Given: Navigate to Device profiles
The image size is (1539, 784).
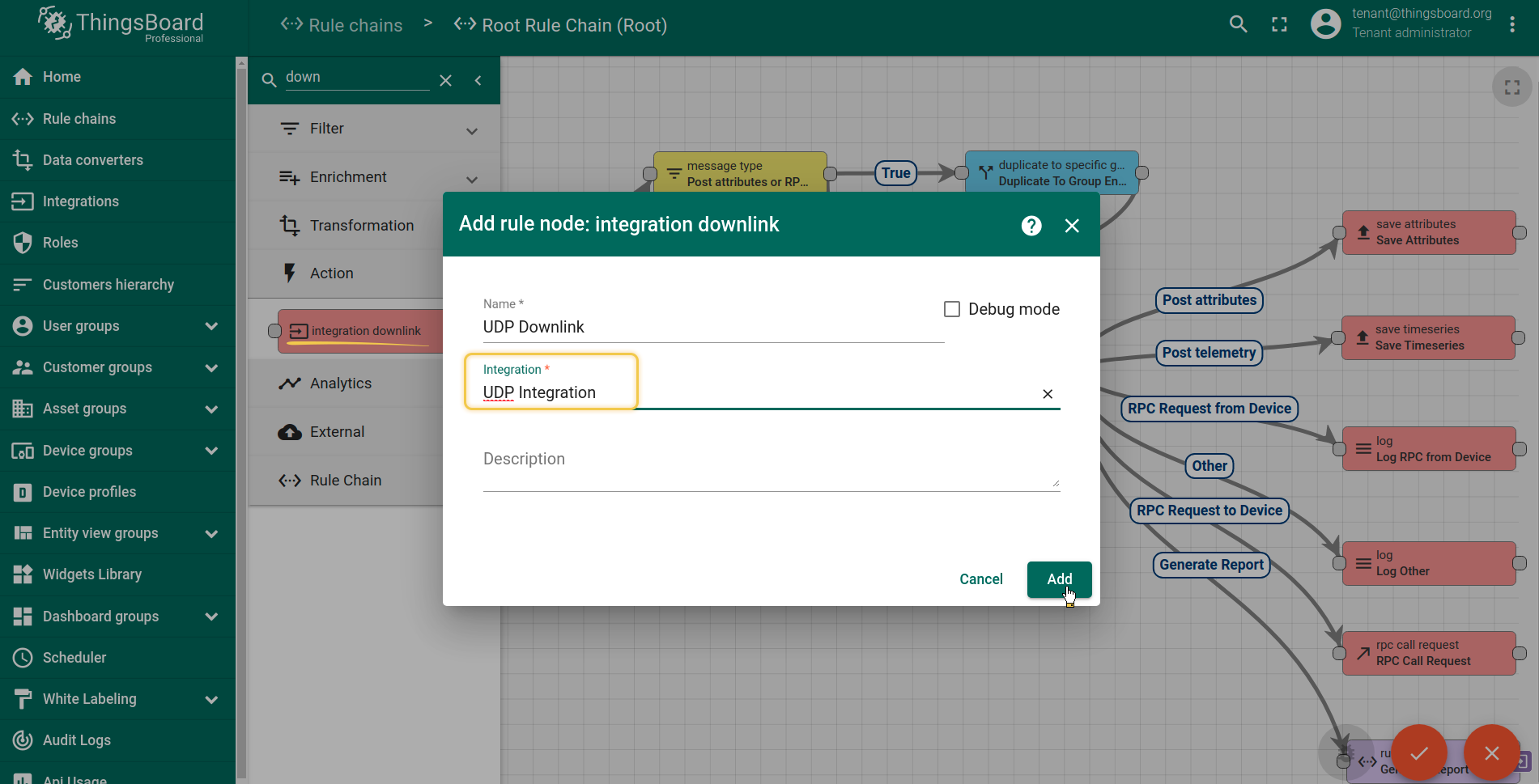Looking at the screenshot, I should 89,491.
